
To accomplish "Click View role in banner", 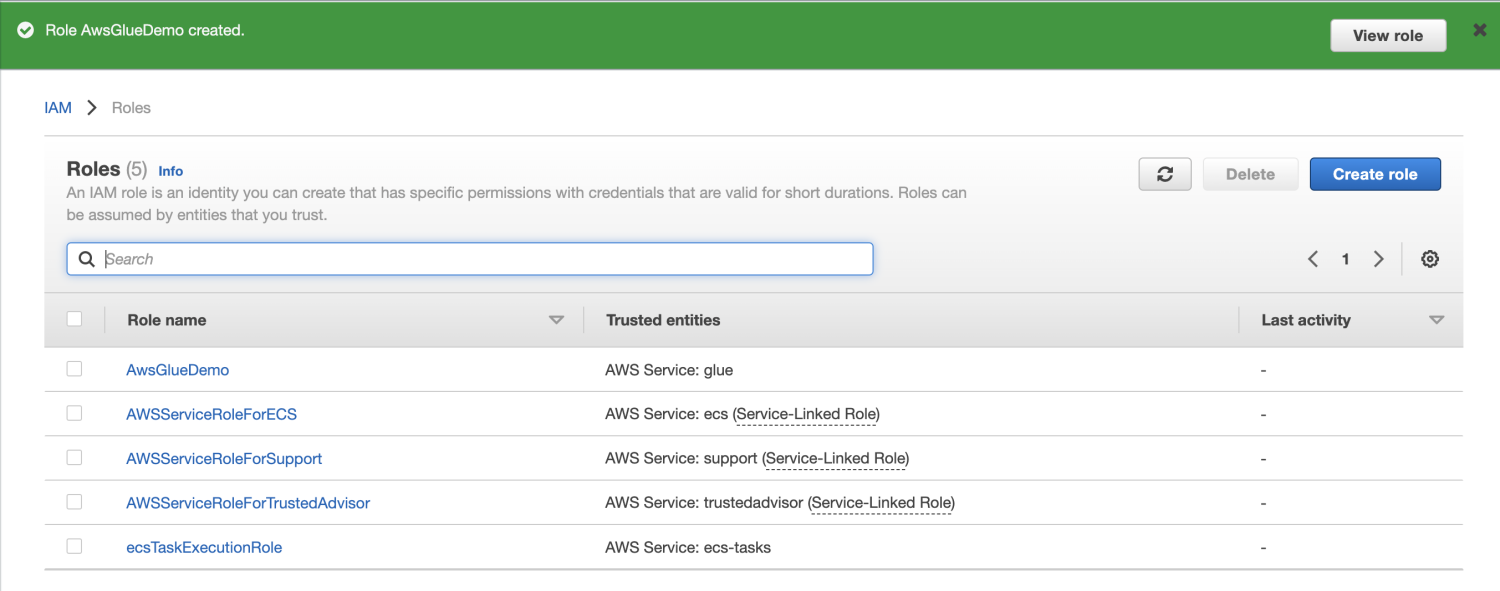I will [x=1387, y=35].
